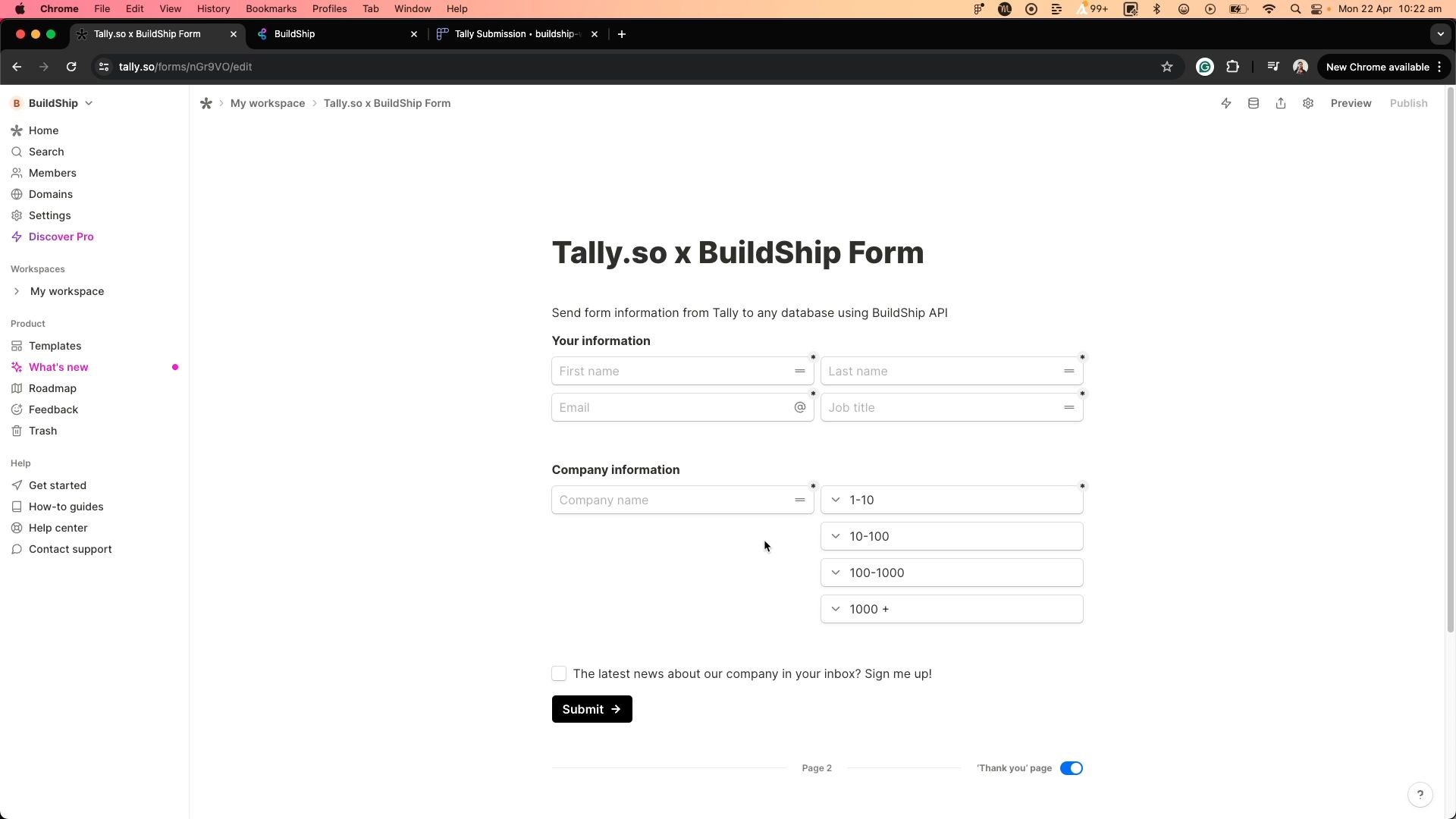Open Search from the sidebar

[46, 152]
